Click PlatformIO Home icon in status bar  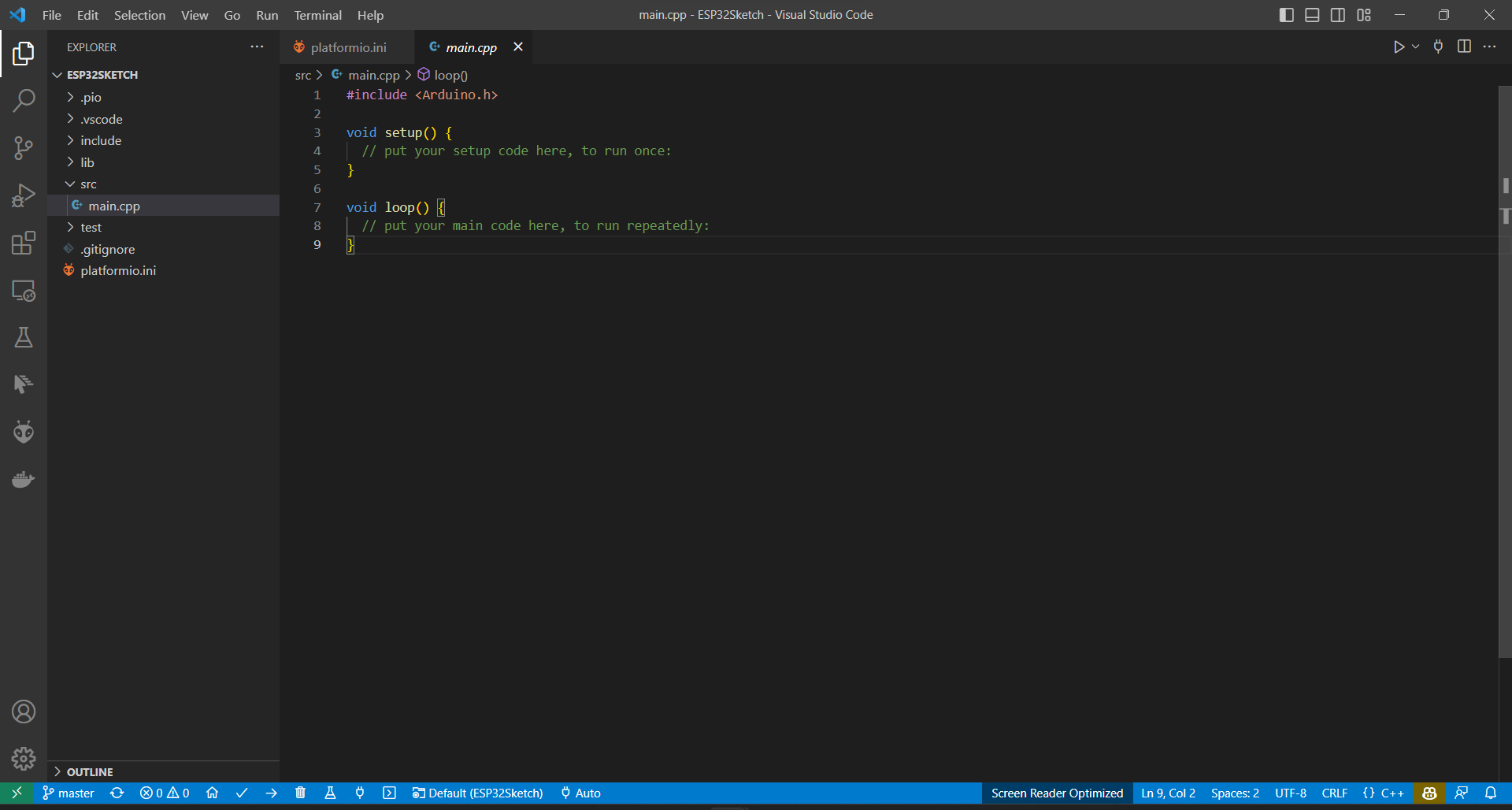tap(212, 793)
